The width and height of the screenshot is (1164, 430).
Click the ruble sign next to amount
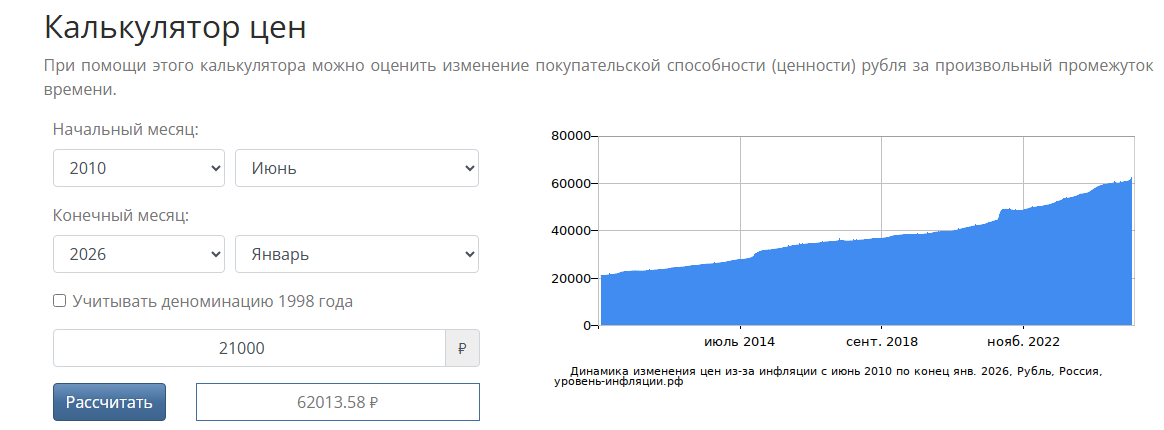462,348
